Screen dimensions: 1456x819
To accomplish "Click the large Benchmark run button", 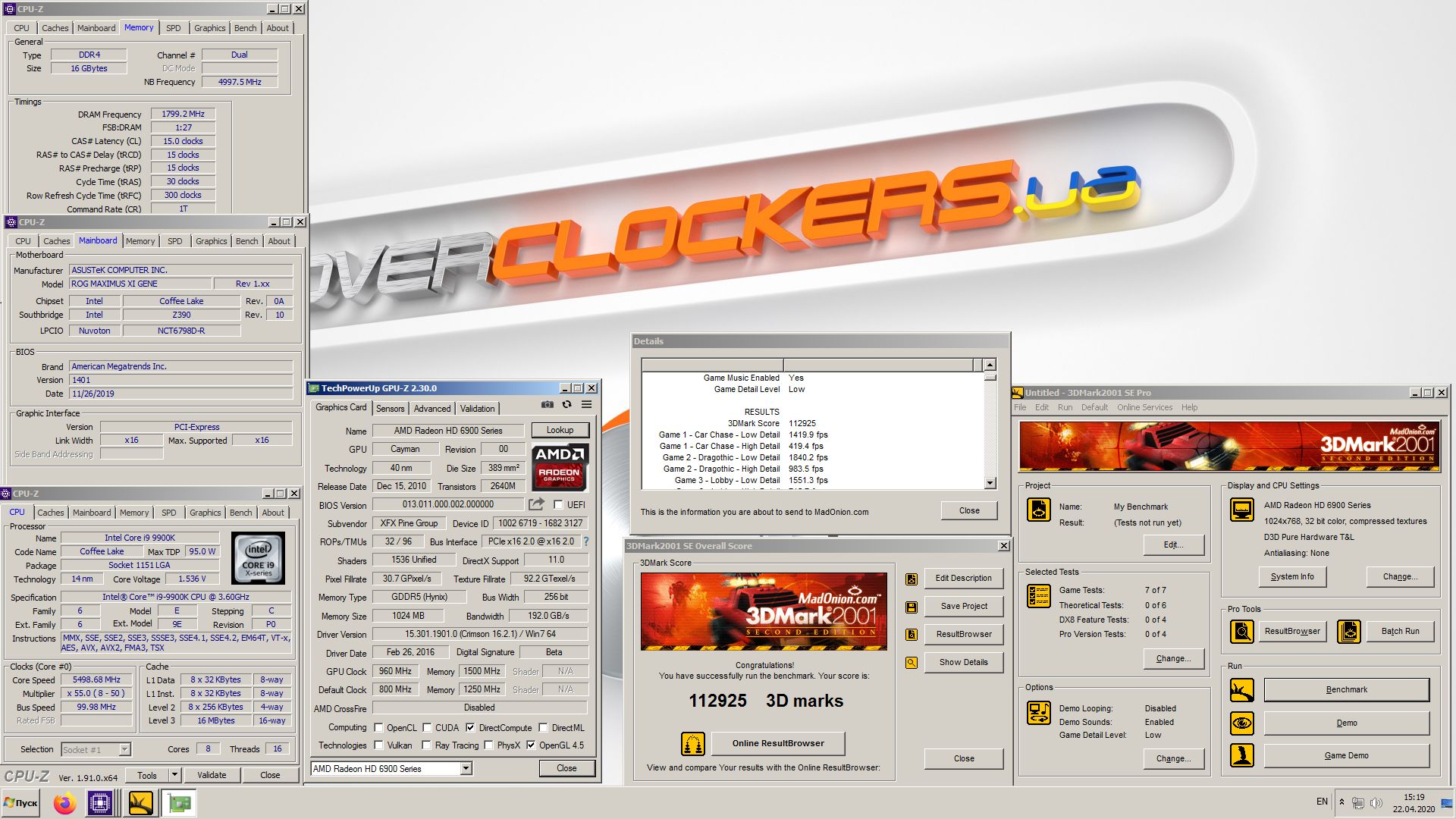I will point(1346,690).
